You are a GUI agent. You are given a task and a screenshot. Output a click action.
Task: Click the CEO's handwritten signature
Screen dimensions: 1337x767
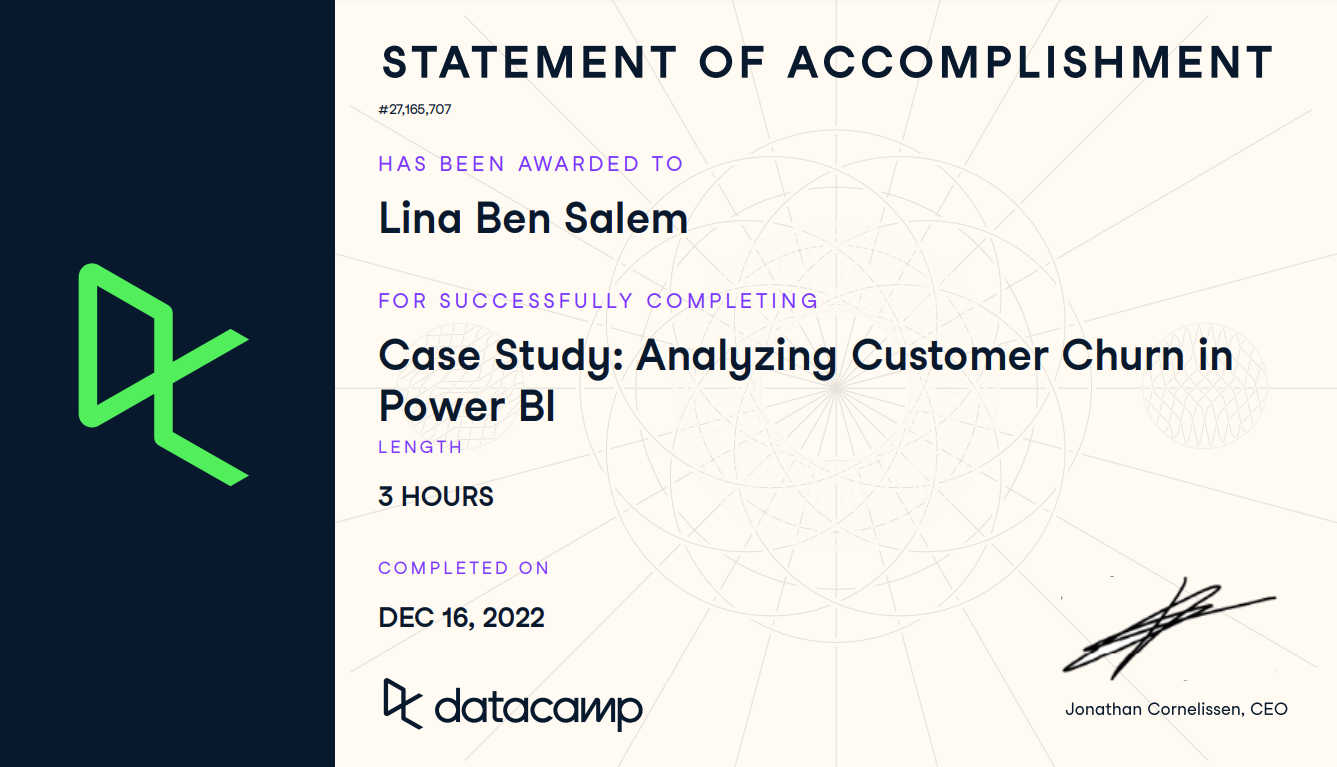coord(1168,627)
